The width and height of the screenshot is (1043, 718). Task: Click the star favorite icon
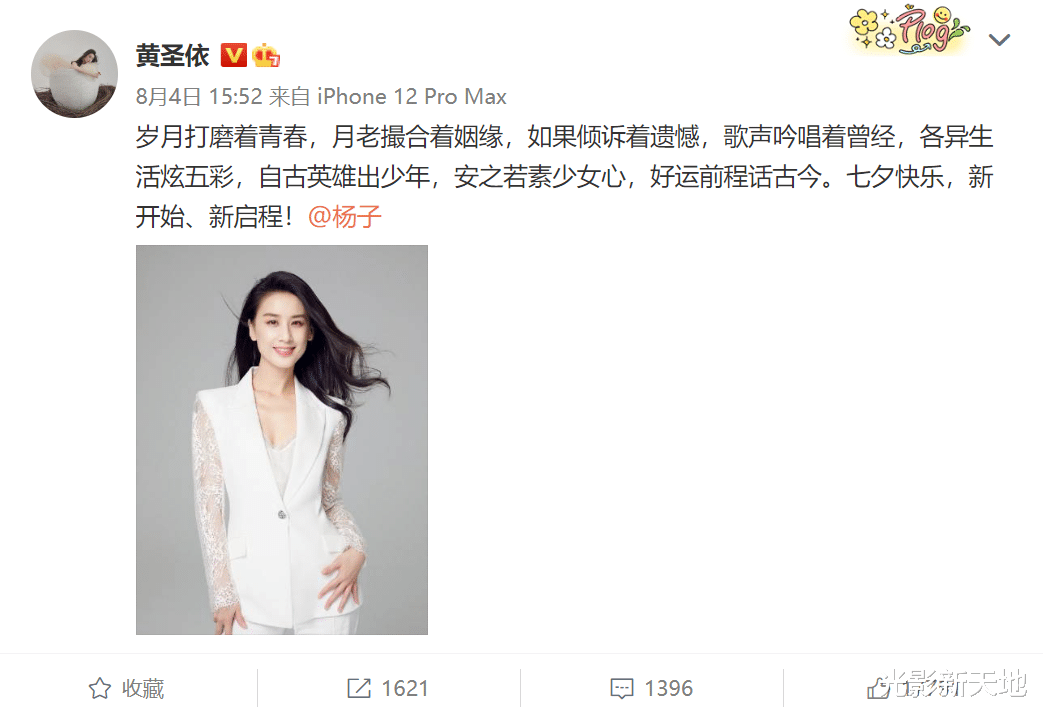100,688
